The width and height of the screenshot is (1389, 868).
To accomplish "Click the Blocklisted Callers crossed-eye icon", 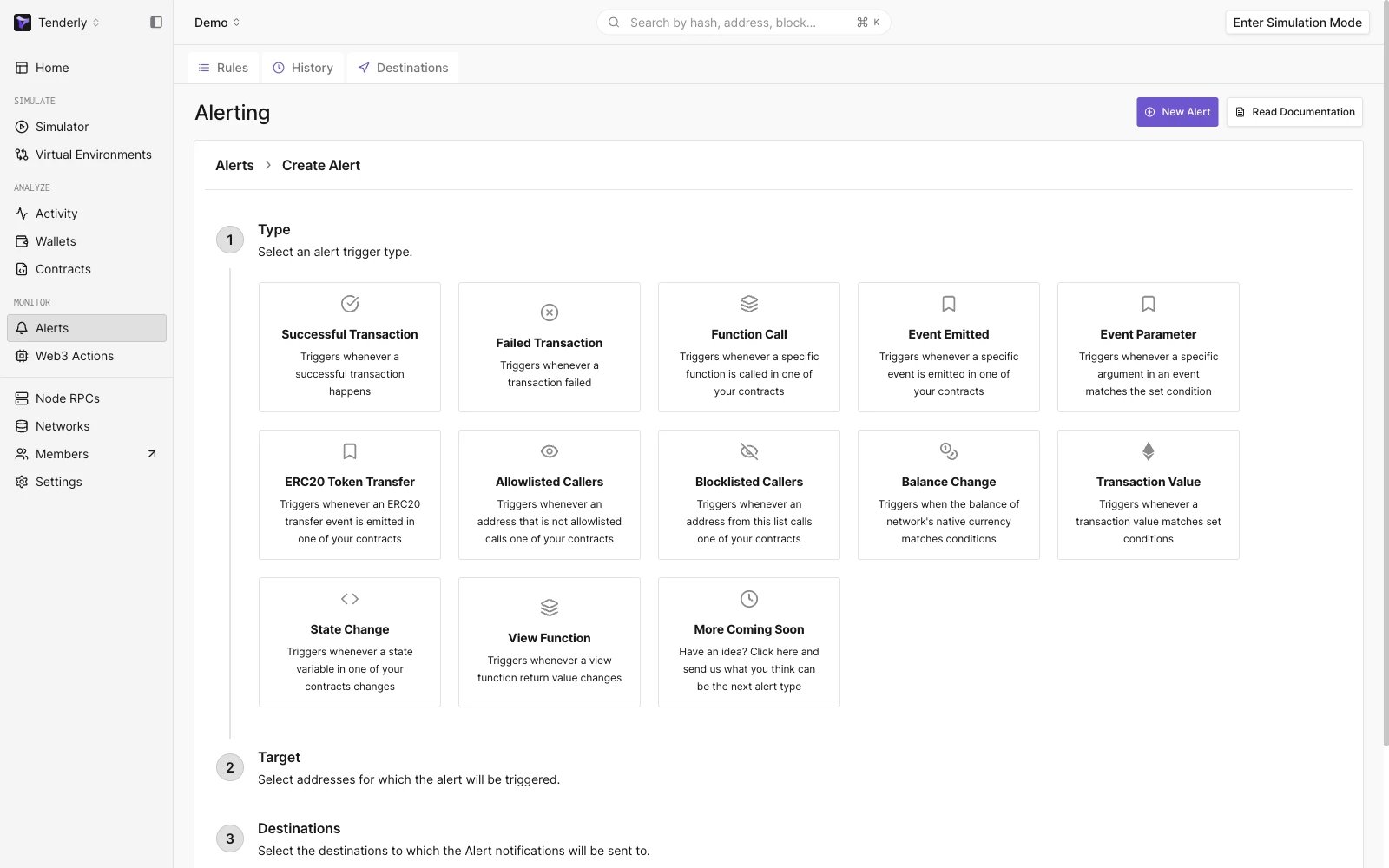I will (749, 451).
